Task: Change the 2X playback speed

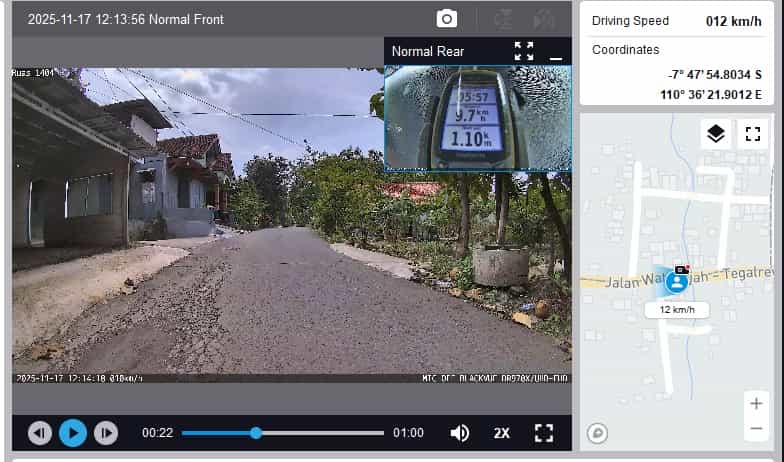Action: click(501, 433)
